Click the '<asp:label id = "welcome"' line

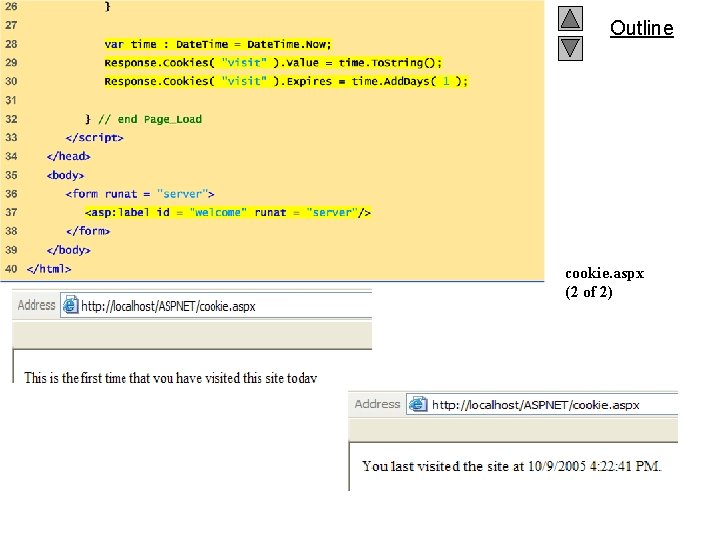pos(228,213)
